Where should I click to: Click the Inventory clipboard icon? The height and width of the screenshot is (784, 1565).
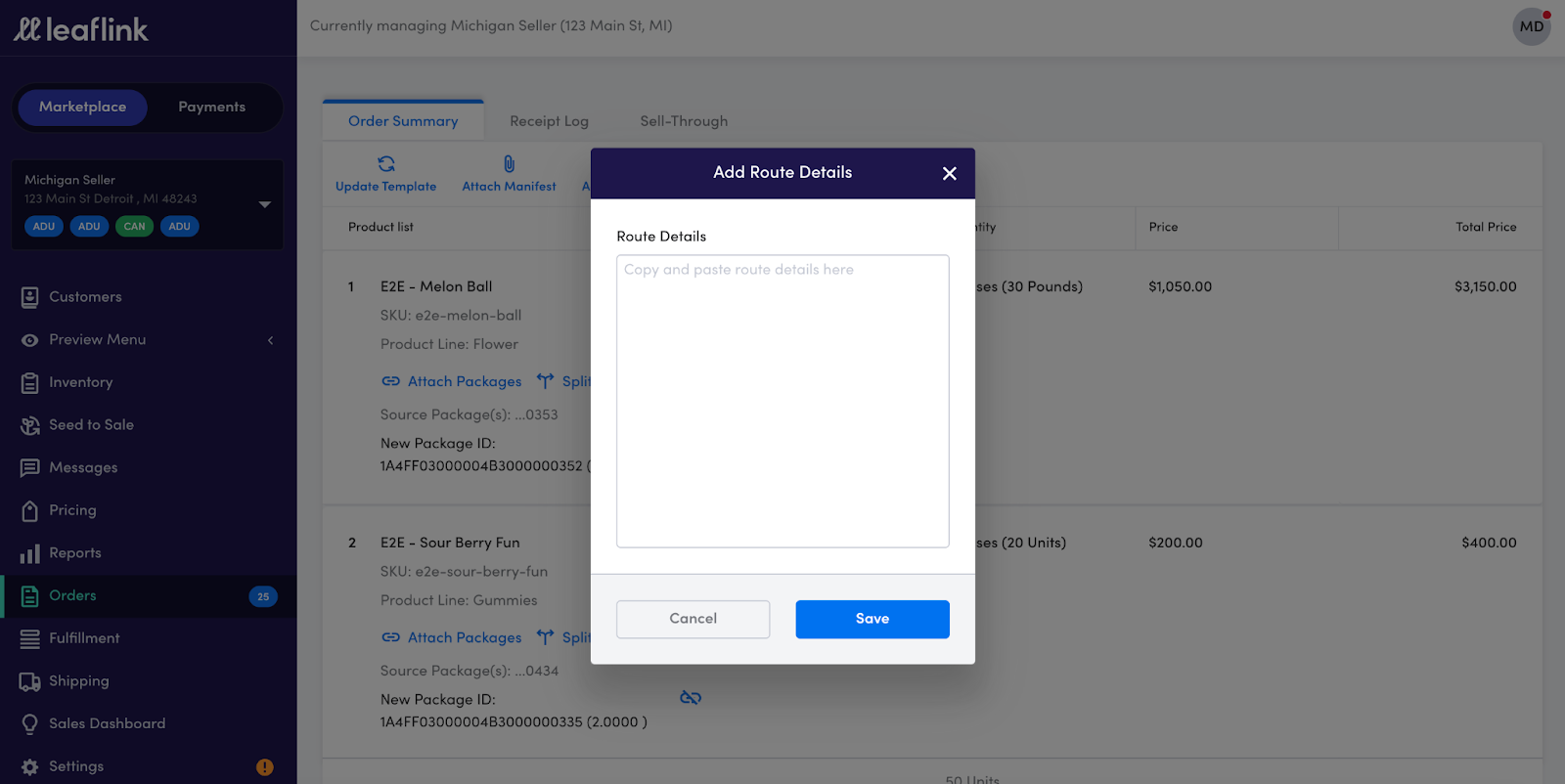[29, 383]
